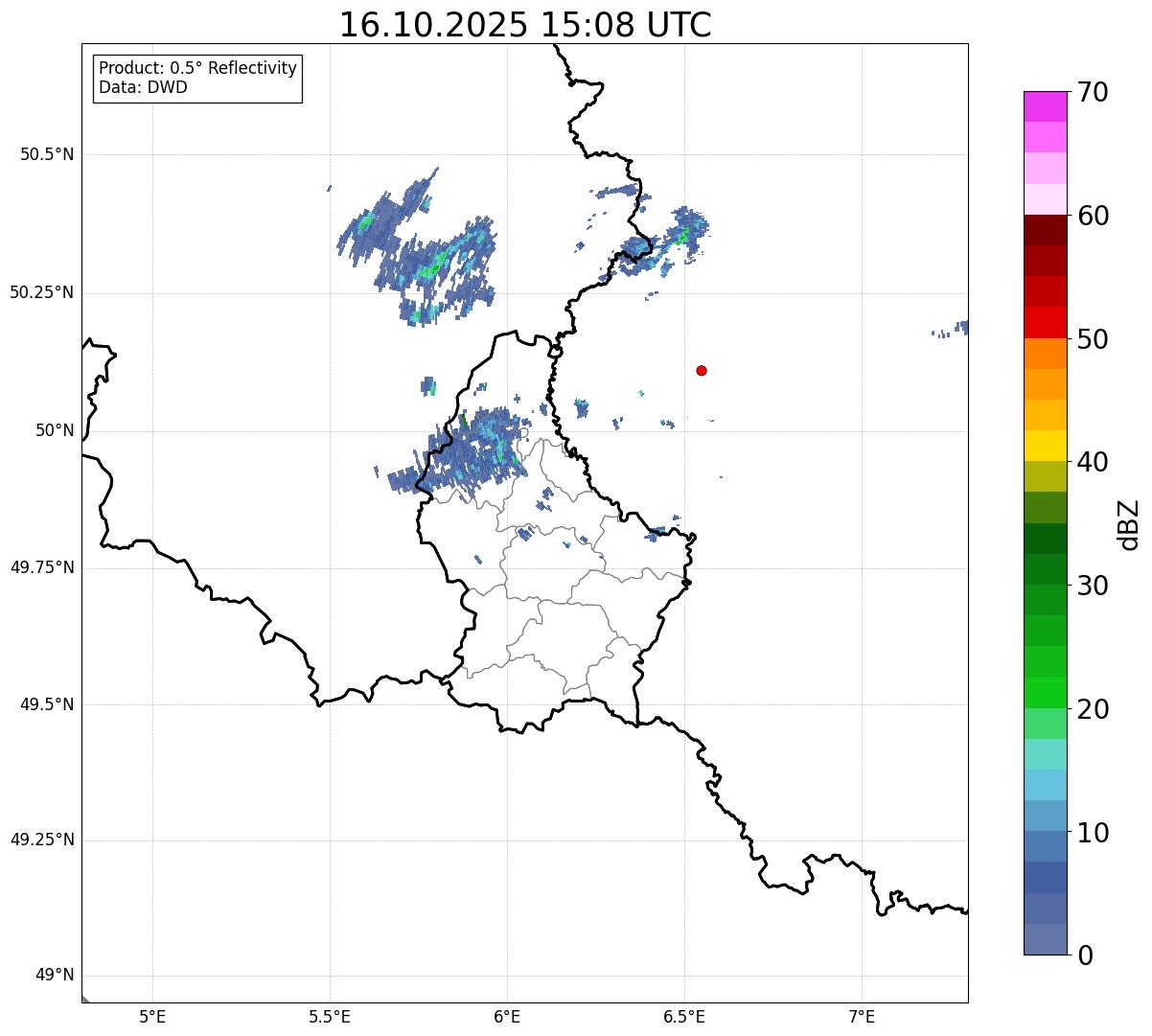Screen dimensions: 1152x1036
Task: Click the yellow colorbar swatch above 40
Action: click(x=1045, y=446)
